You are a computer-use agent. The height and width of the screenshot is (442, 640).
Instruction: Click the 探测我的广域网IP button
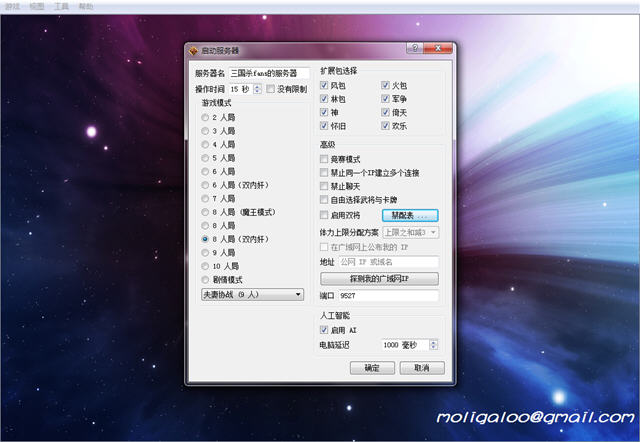pyautogui.click(x=379, y=279)
